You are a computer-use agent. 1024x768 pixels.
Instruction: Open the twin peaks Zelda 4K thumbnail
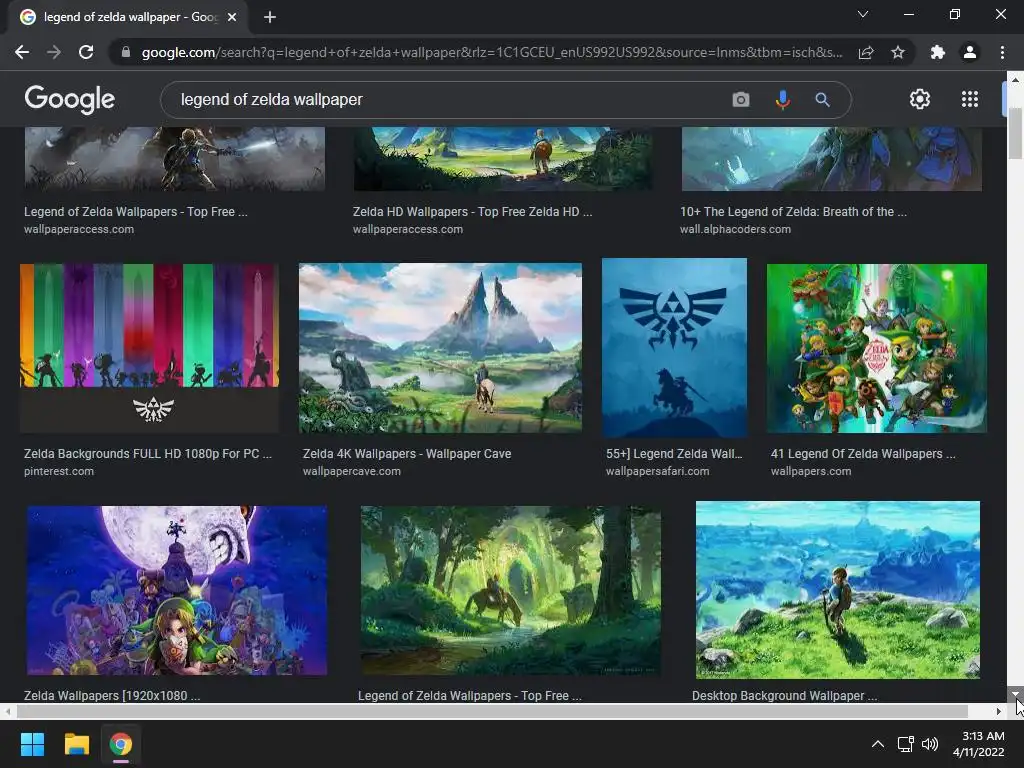click(440, 348)
